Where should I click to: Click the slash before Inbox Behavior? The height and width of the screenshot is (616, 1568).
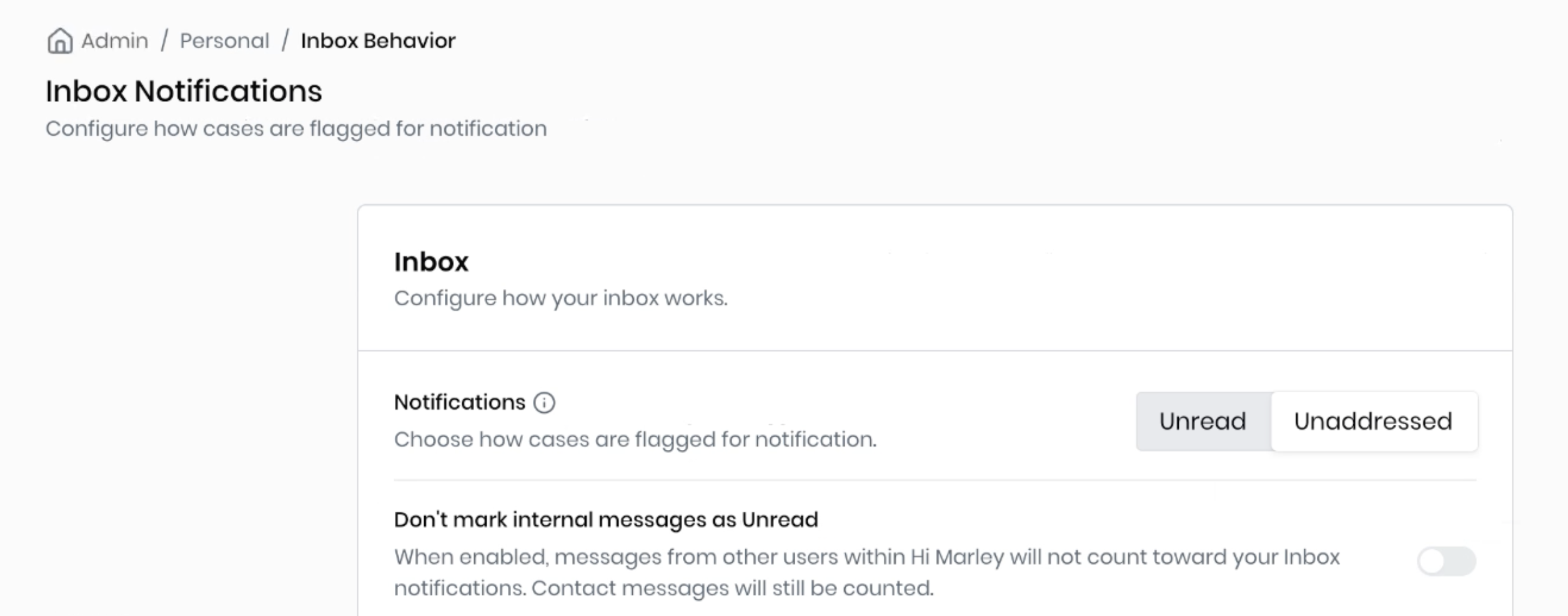tap(285, 41)
